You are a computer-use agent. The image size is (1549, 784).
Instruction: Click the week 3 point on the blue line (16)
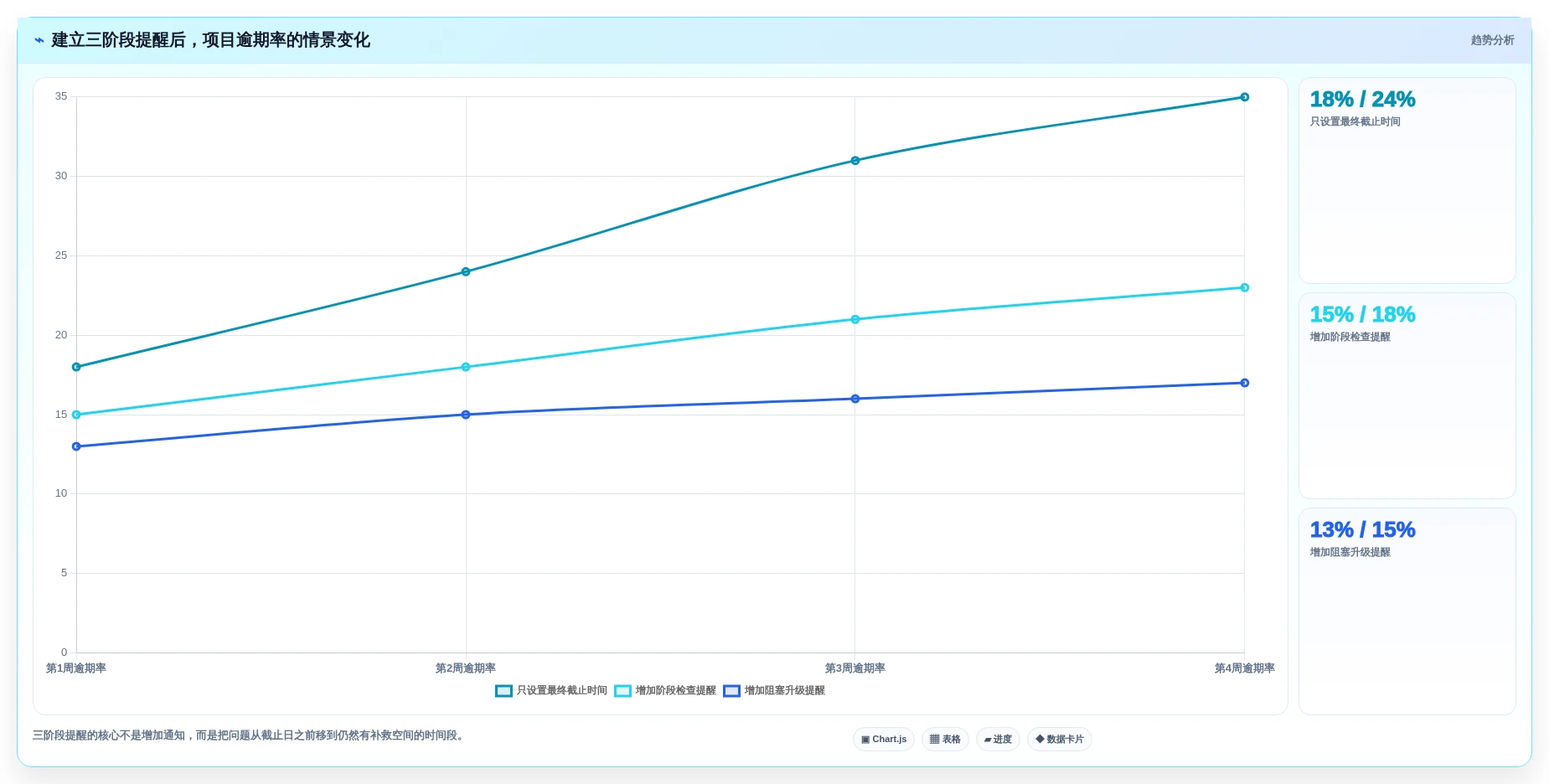[x=855, y=399]
